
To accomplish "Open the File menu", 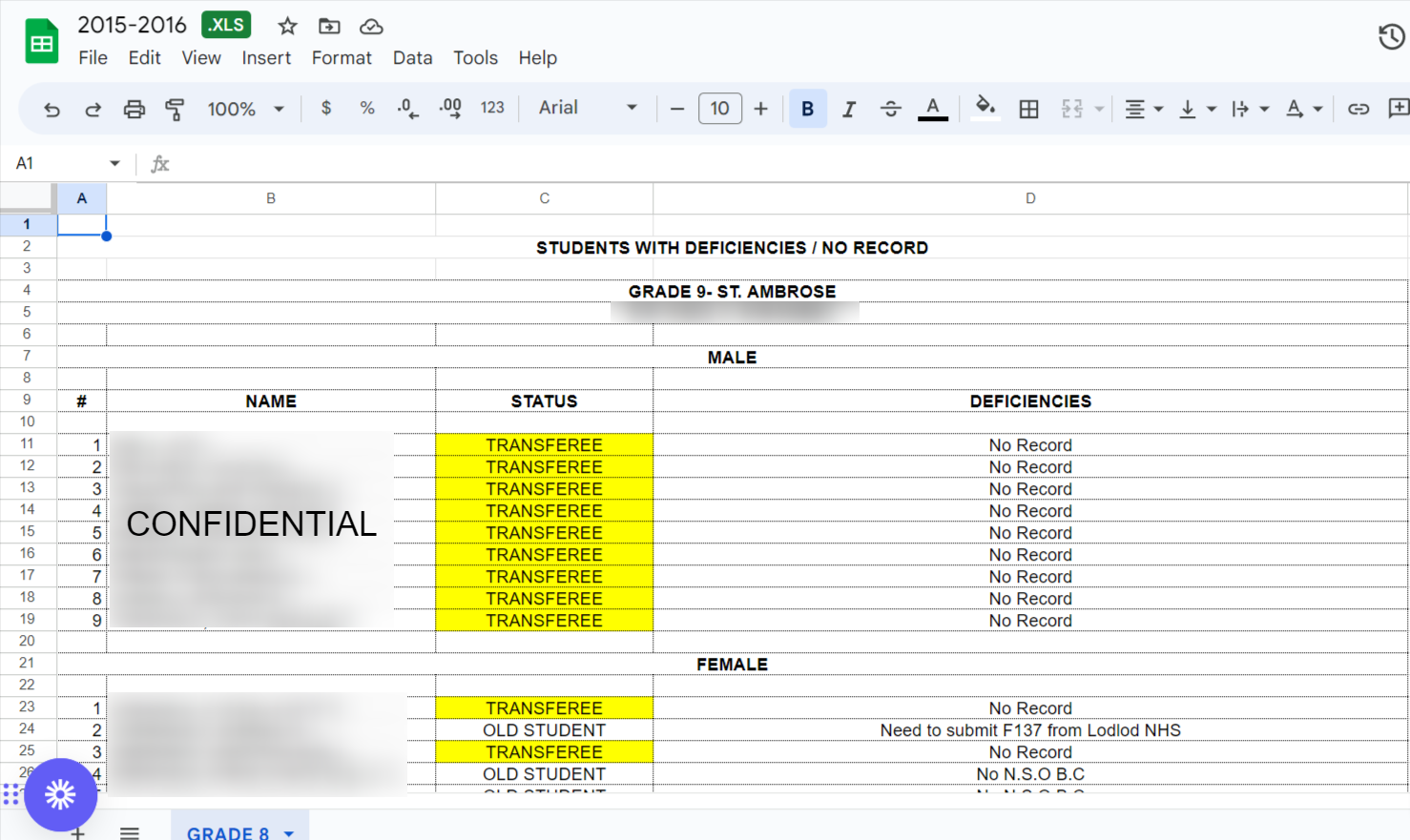I will tap(93, 58).
